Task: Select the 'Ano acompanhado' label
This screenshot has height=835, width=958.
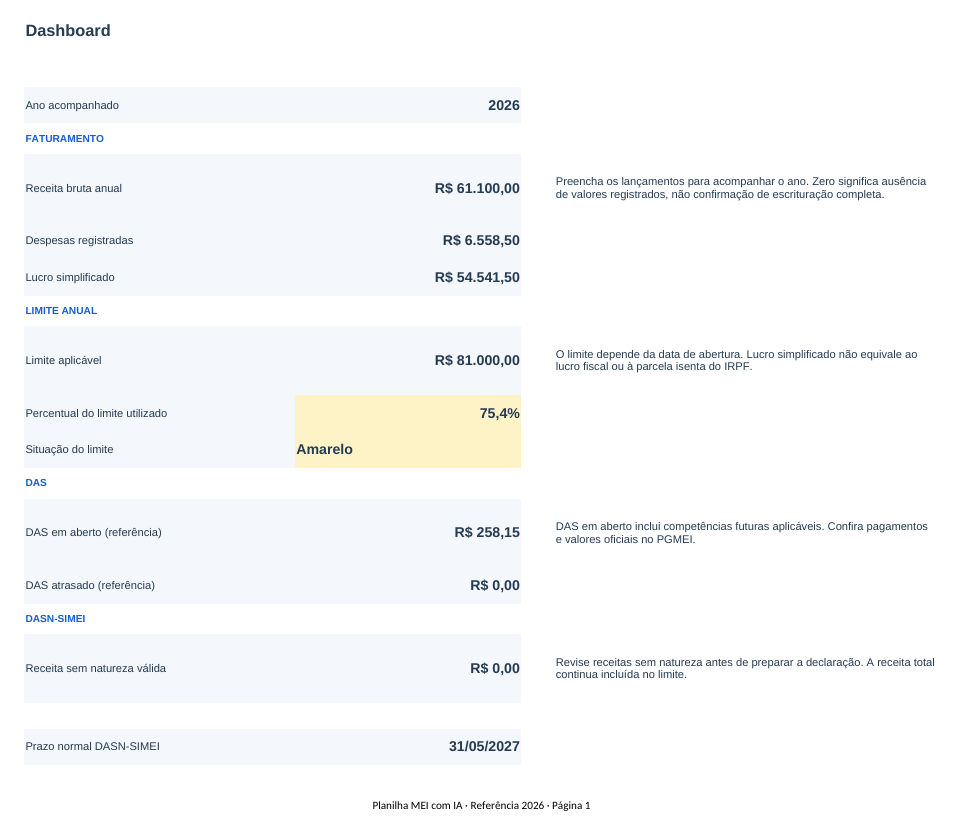Action: point(72,105)
